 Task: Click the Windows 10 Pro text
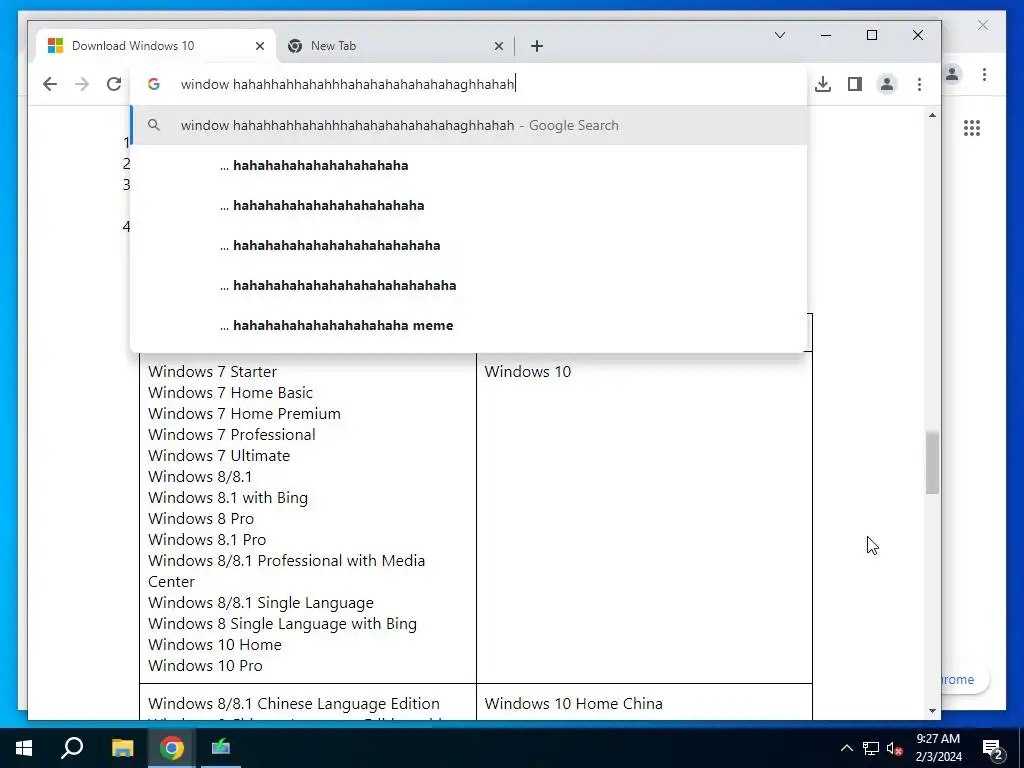click(205, 665)
